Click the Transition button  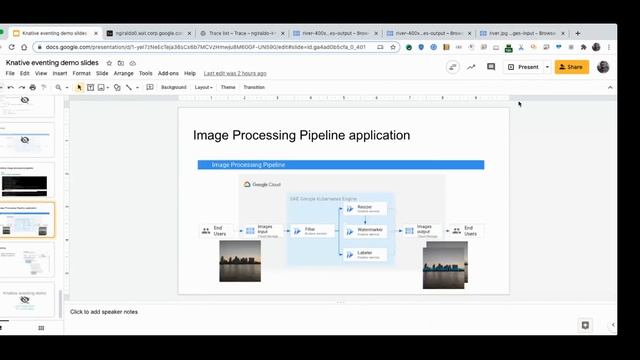(254, 87)
